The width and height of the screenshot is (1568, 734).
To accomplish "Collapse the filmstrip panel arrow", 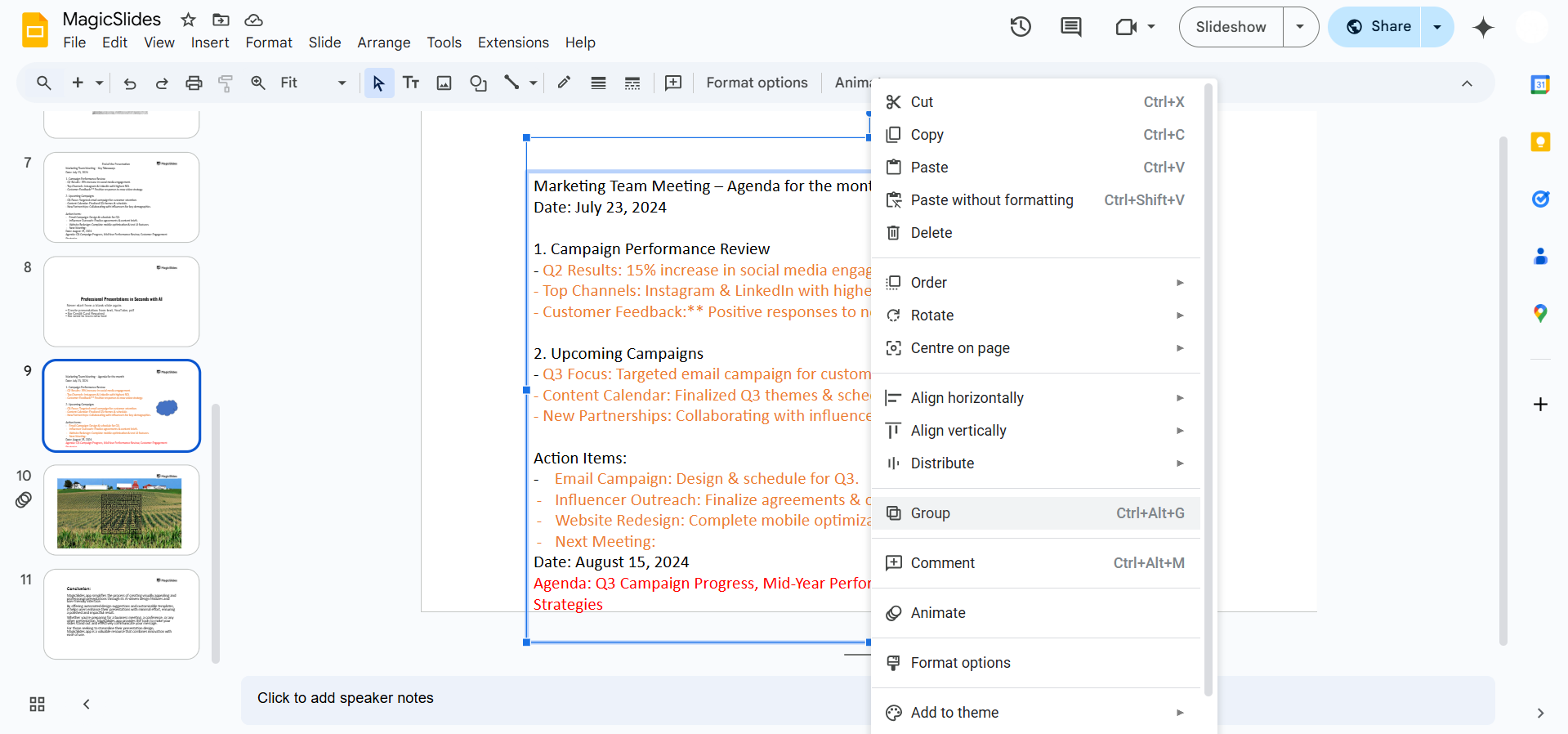I will [x=87, y=705].
